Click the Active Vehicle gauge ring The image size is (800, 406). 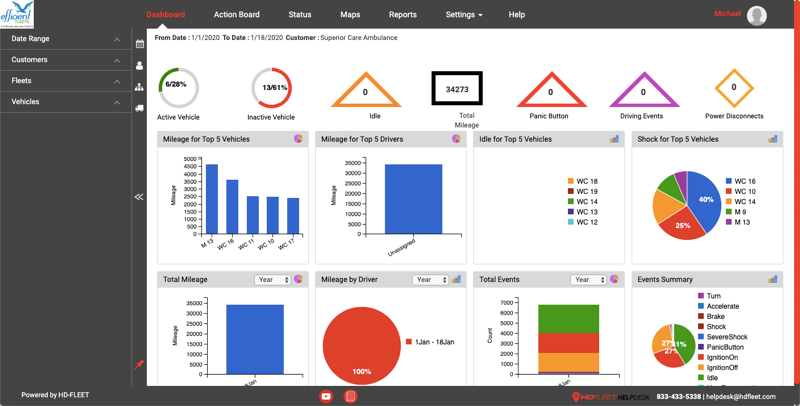[178, 87]
